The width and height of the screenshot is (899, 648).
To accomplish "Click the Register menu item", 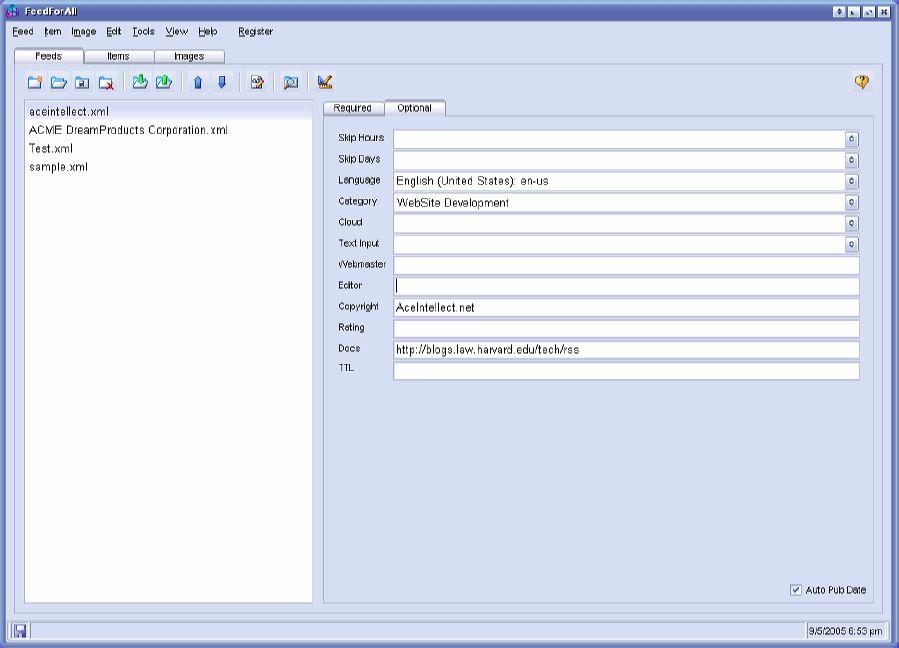I will (255, 31).
